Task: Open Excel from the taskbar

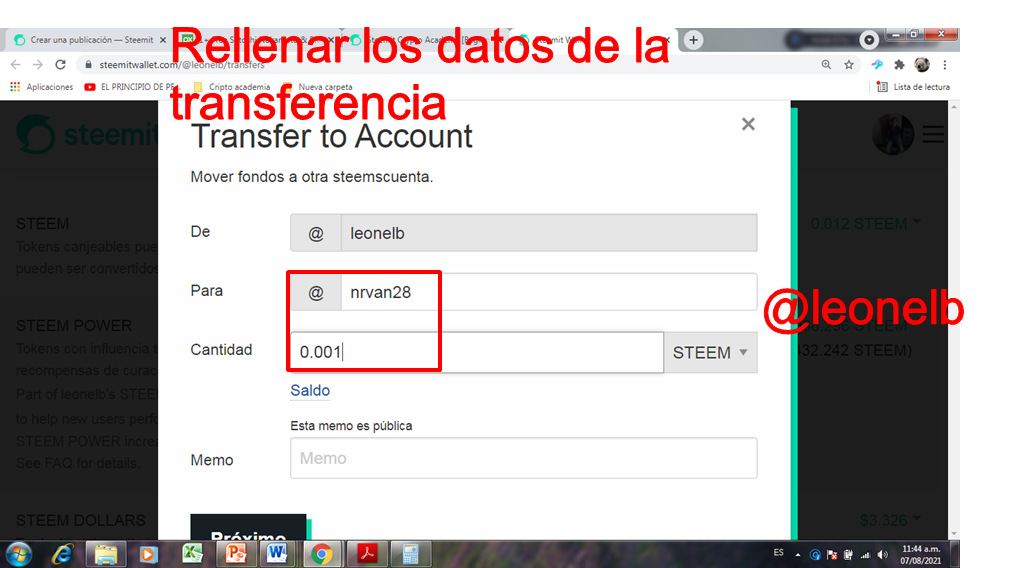Action: click(x=193, y=554)
